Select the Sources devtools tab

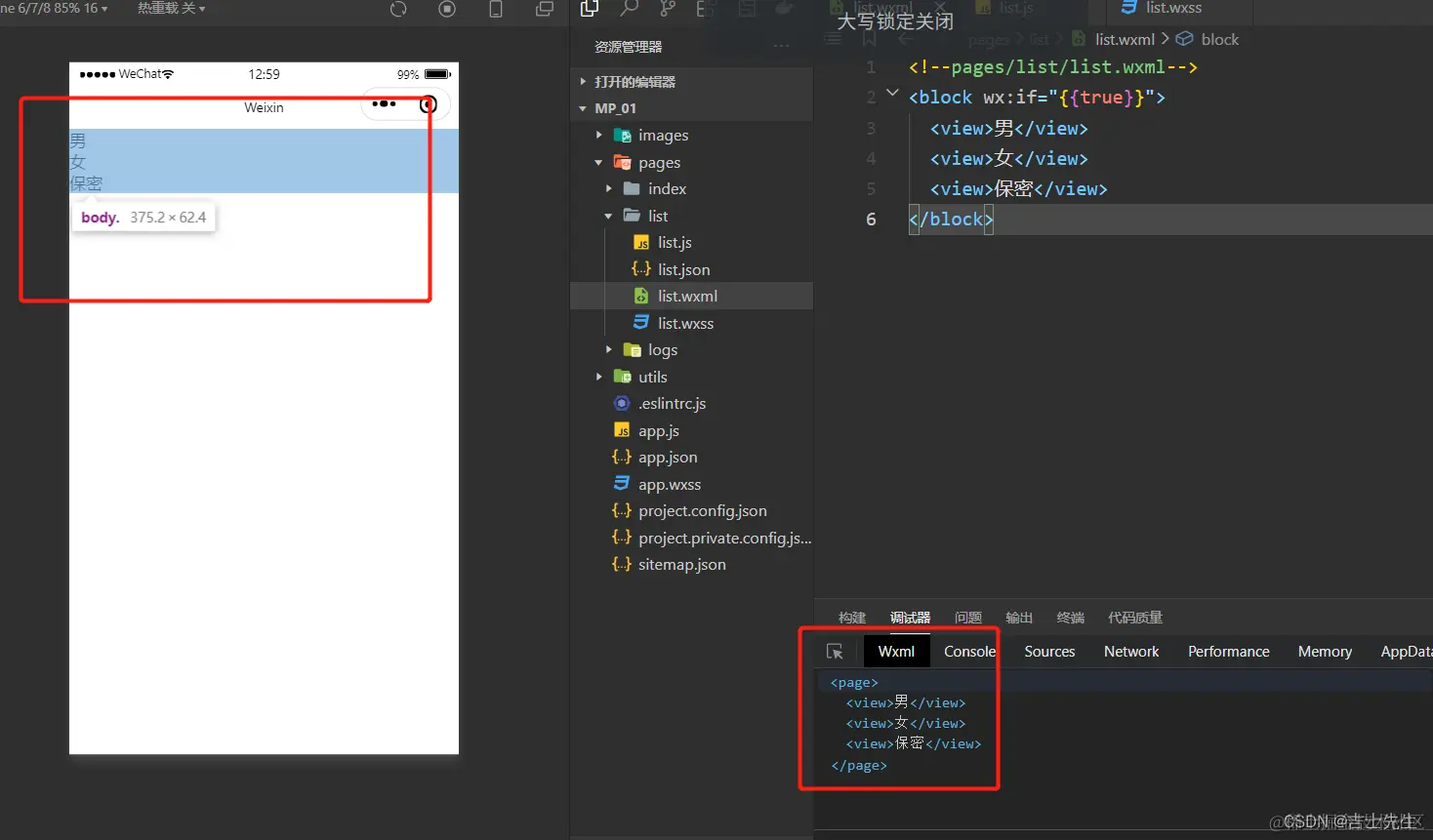point(1049,652)
